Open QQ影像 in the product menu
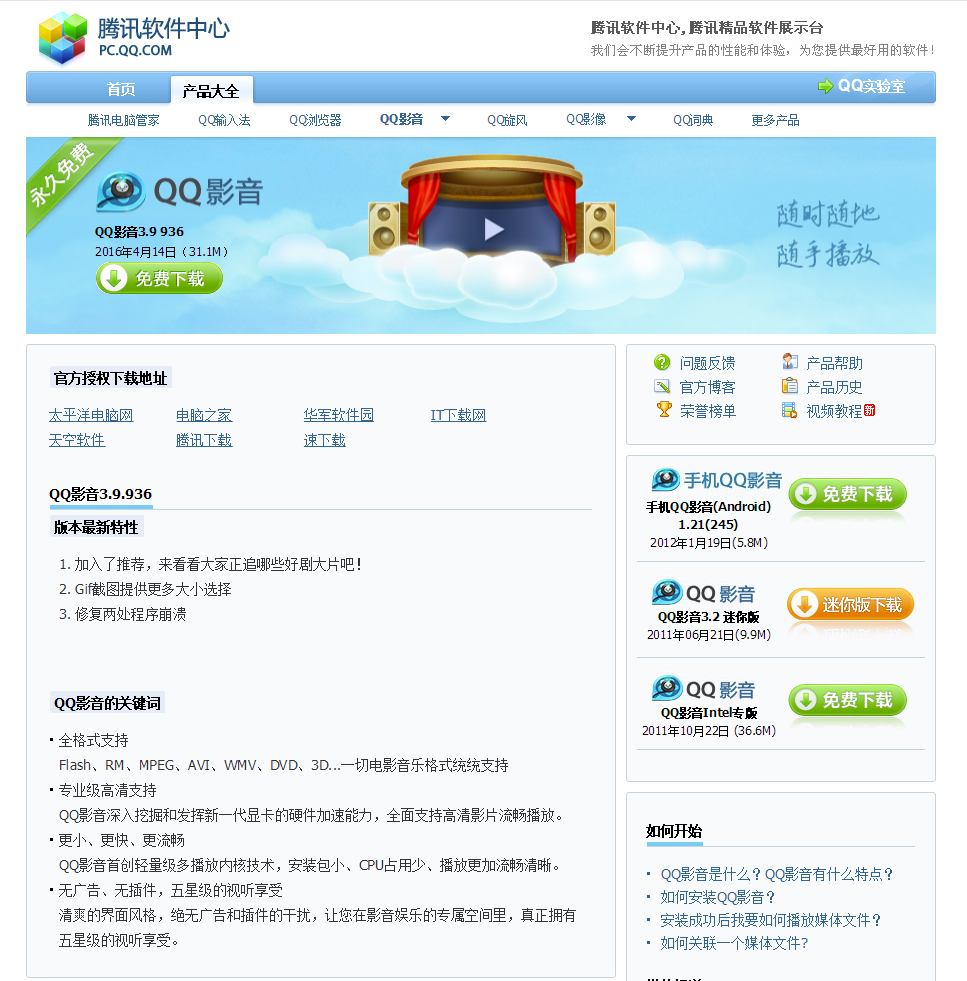Viewport: 967px width, 981px height. 586,119
